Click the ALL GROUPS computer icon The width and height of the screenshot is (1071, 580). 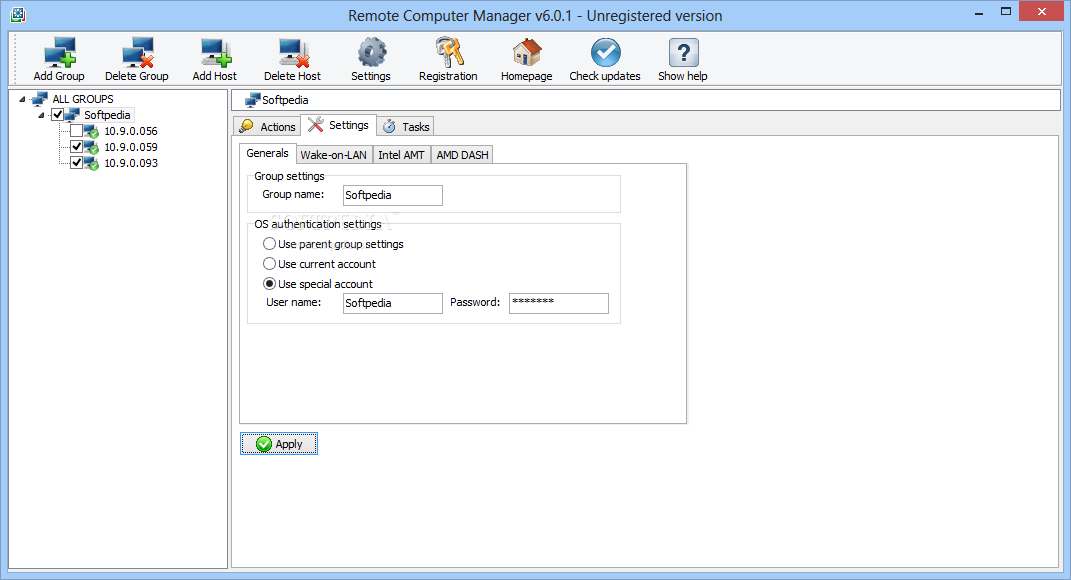click(40, 99)
